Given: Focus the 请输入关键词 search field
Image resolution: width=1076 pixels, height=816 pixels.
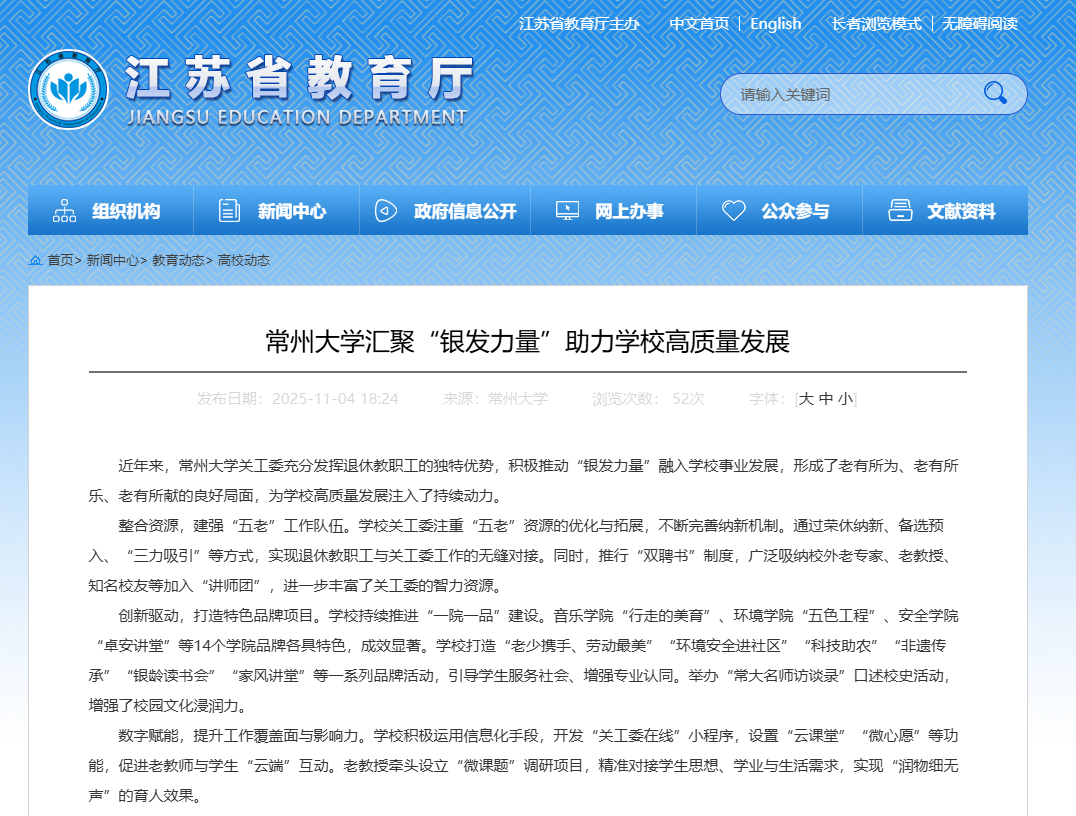Looking at the screenshot, I should click(x=850, y=94).
